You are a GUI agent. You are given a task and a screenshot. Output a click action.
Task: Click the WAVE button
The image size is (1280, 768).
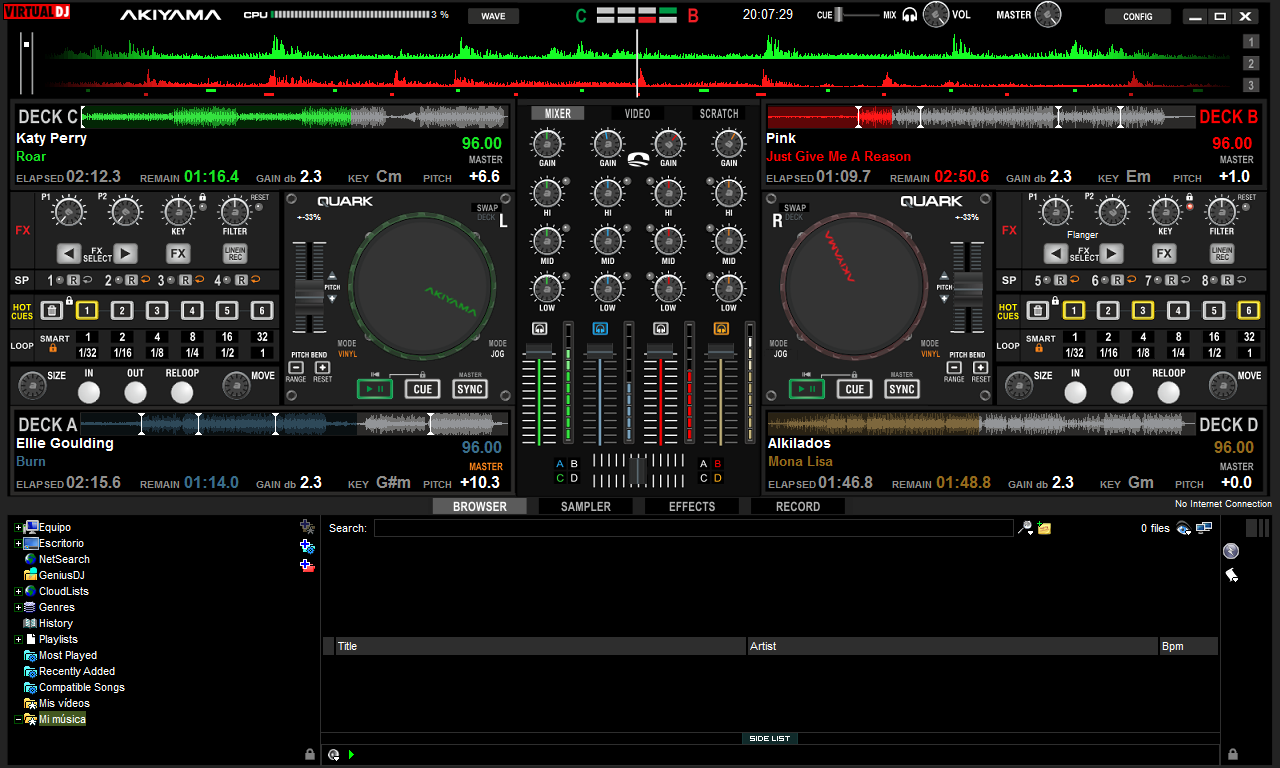(493, 16)
